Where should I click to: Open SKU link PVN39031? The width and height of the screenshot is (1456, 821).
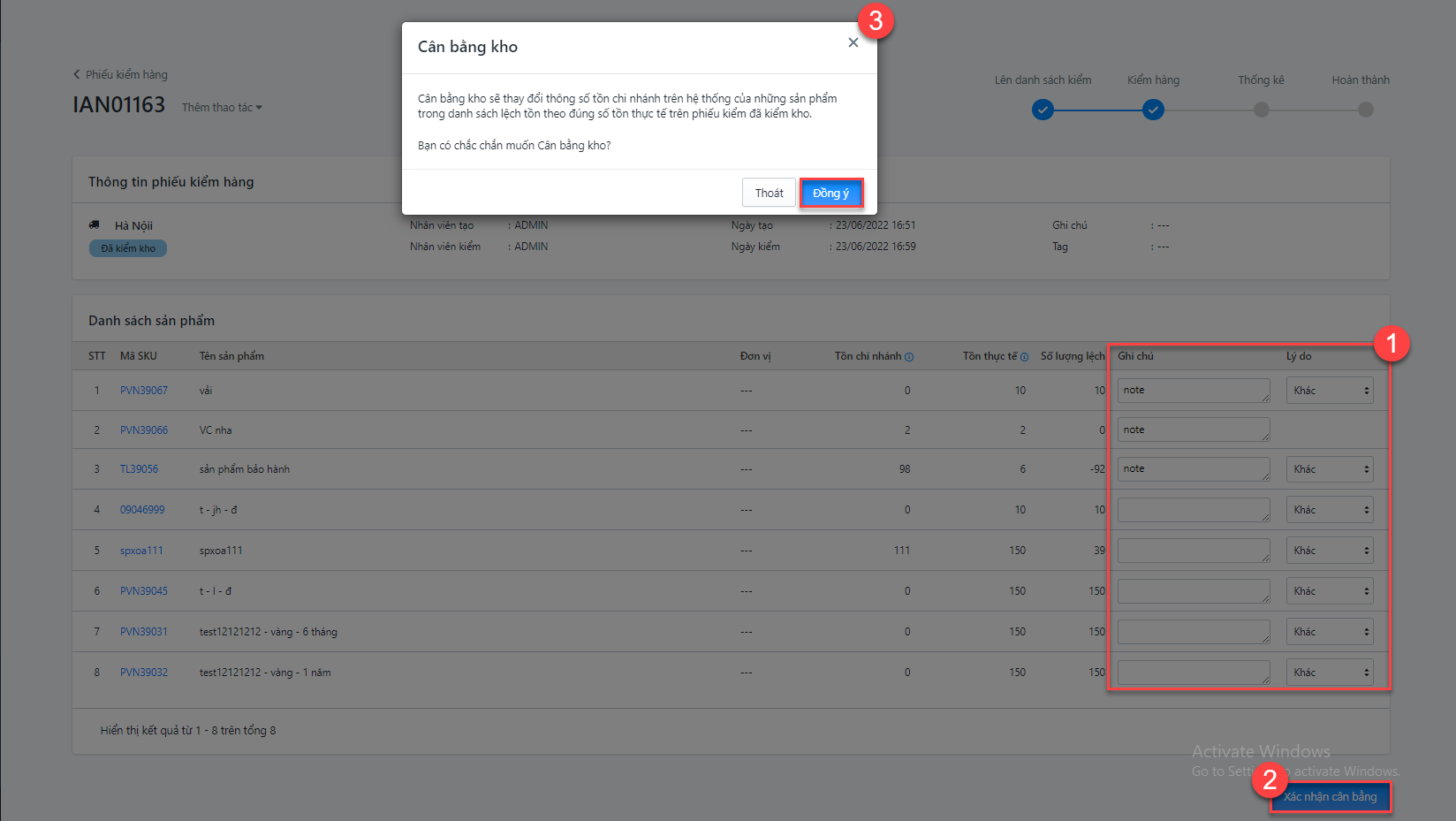click(x=144, y=632)
